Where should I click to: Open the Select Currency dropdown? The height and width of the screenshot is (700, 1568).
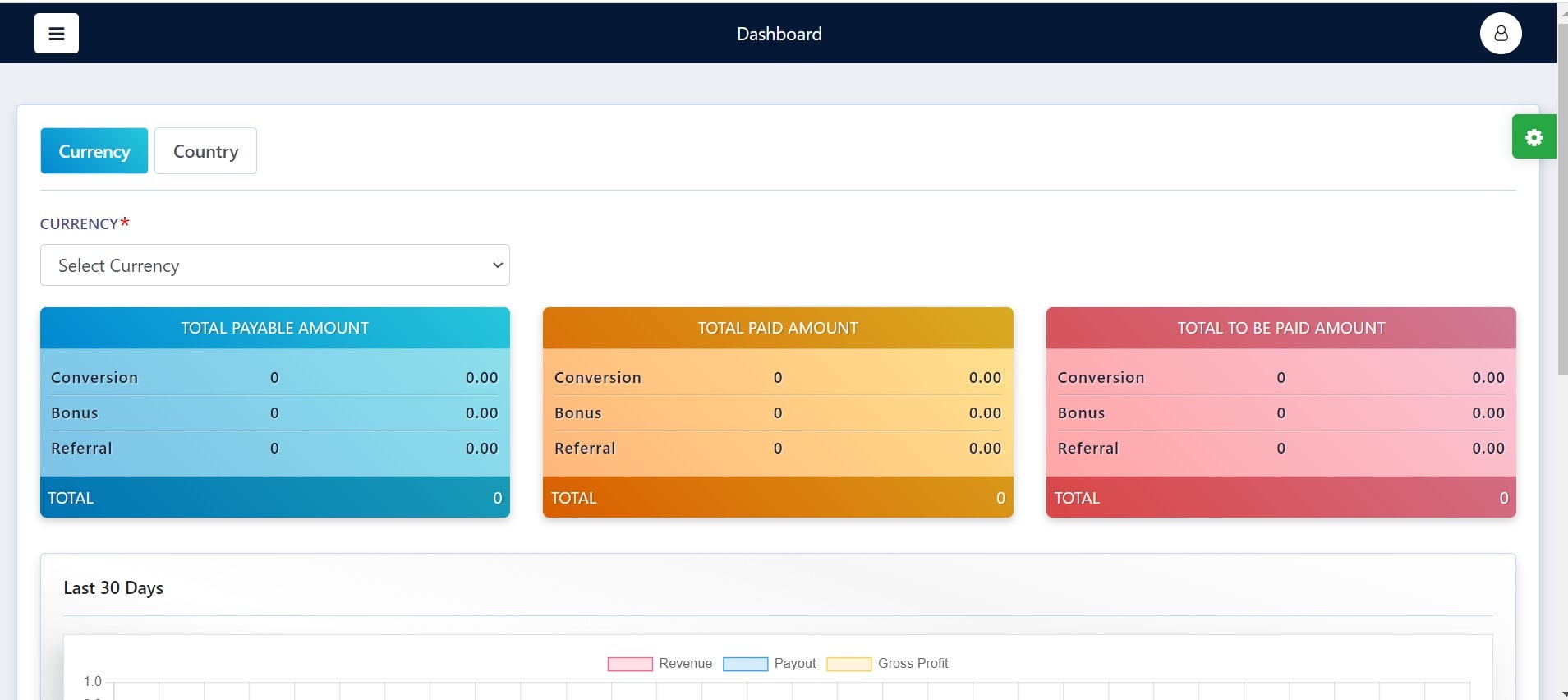pos(275,265)
